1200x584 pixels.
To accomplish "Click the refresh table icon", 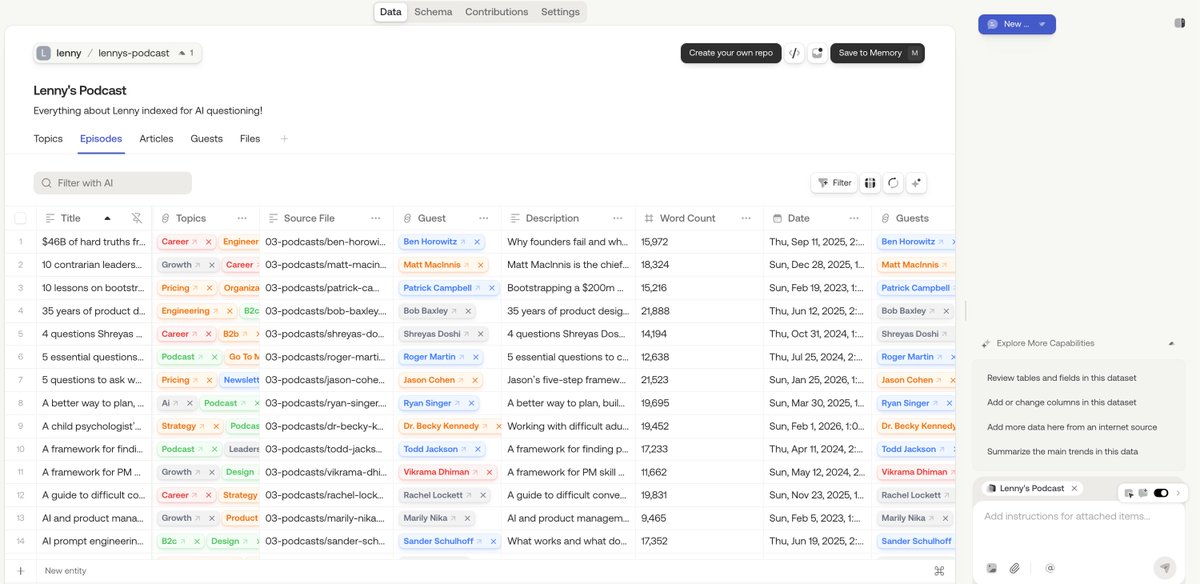I will coord(893,183).
